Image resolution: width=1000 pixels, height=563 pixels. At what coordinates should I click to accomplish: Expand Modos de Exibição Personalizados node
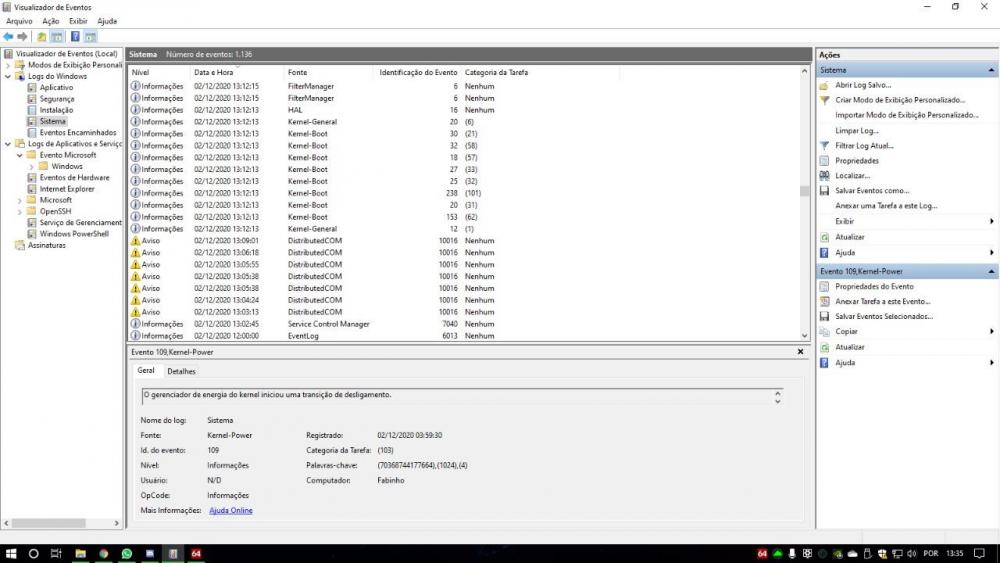(x=8, y=65)
